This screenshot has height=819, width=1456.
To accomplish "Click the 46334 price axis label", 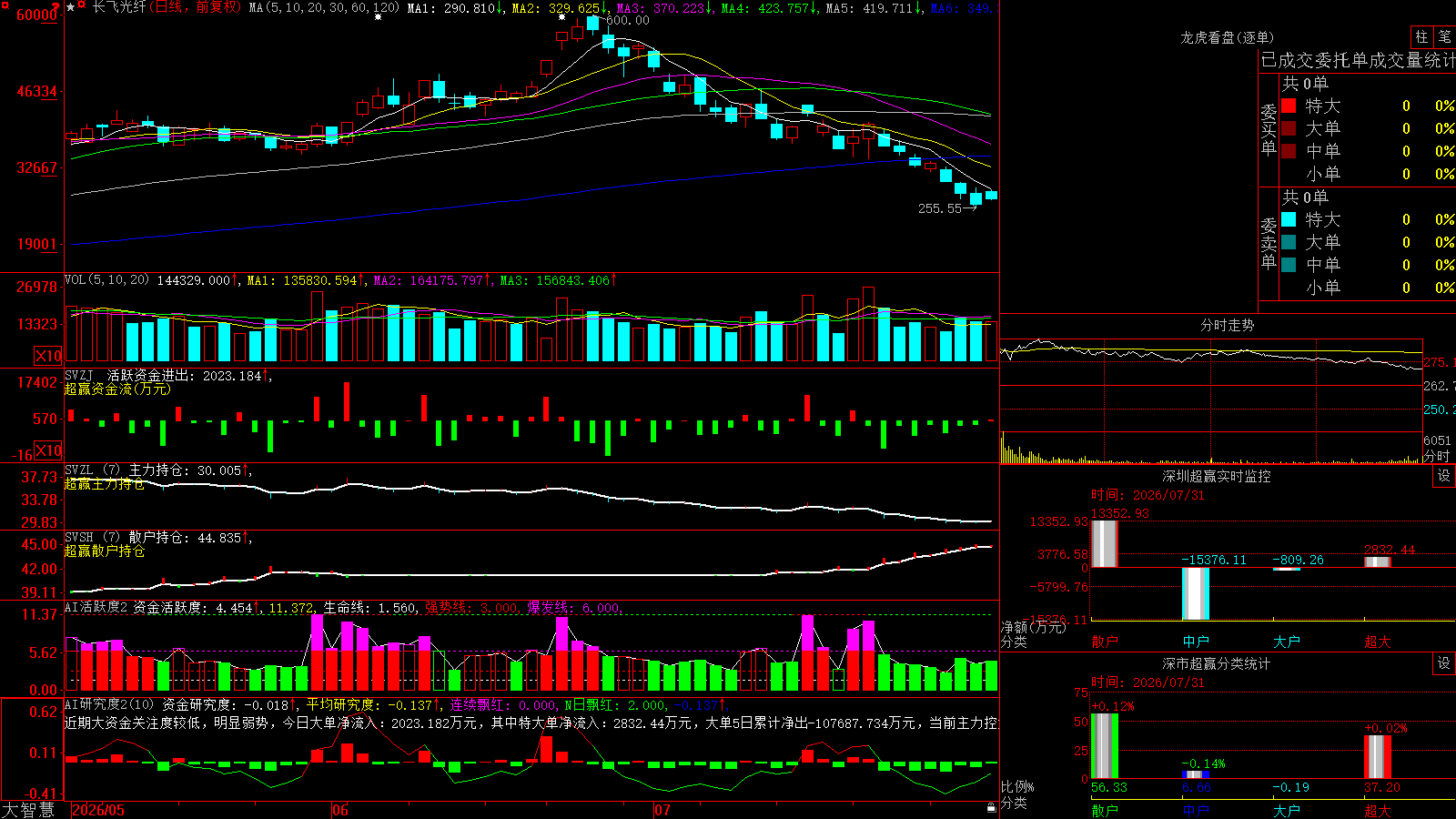I will click(x=37, y=91).
